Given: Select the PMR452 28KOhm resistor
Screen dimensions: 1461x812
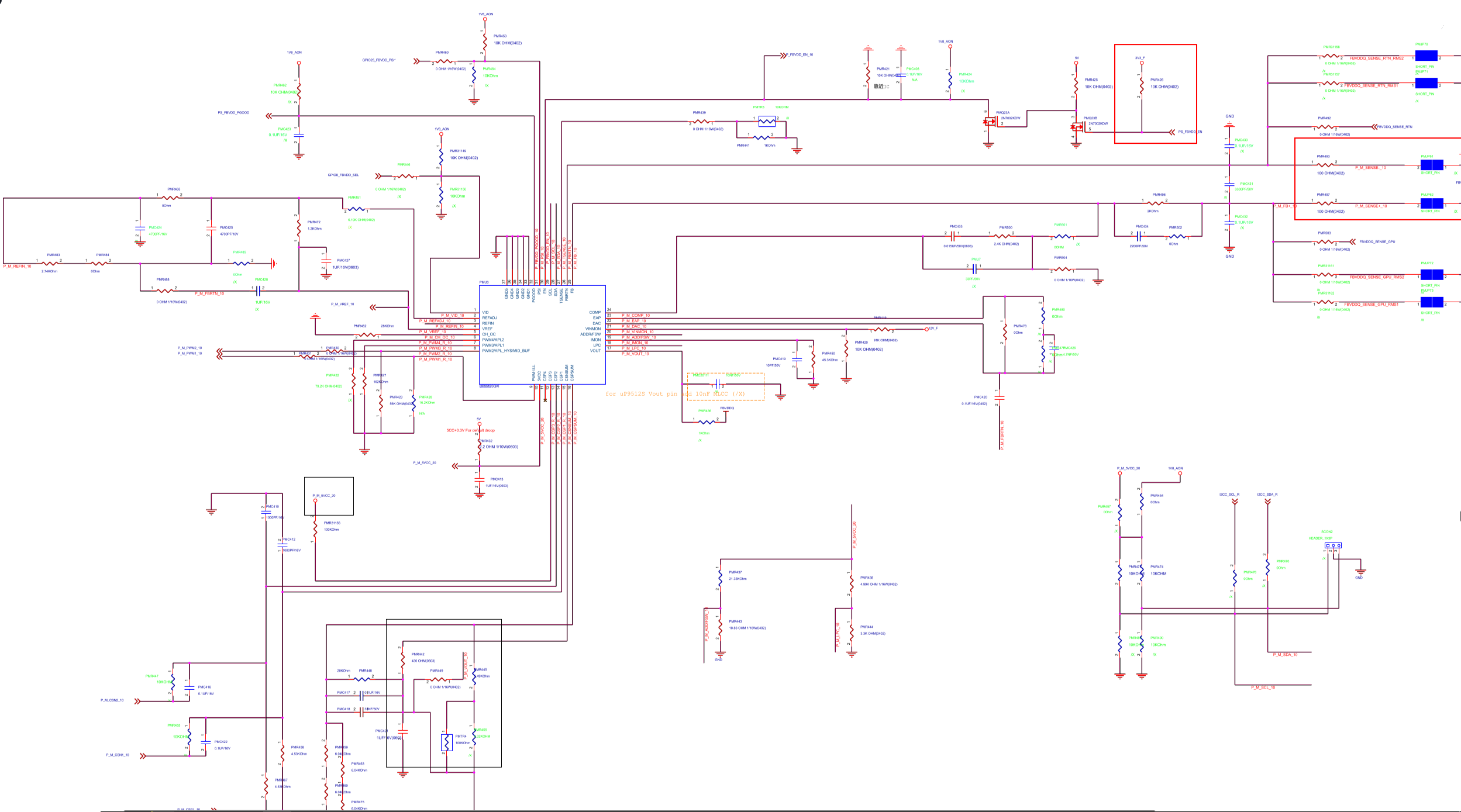Looking at the screenshot, I should tap(367, 335).
